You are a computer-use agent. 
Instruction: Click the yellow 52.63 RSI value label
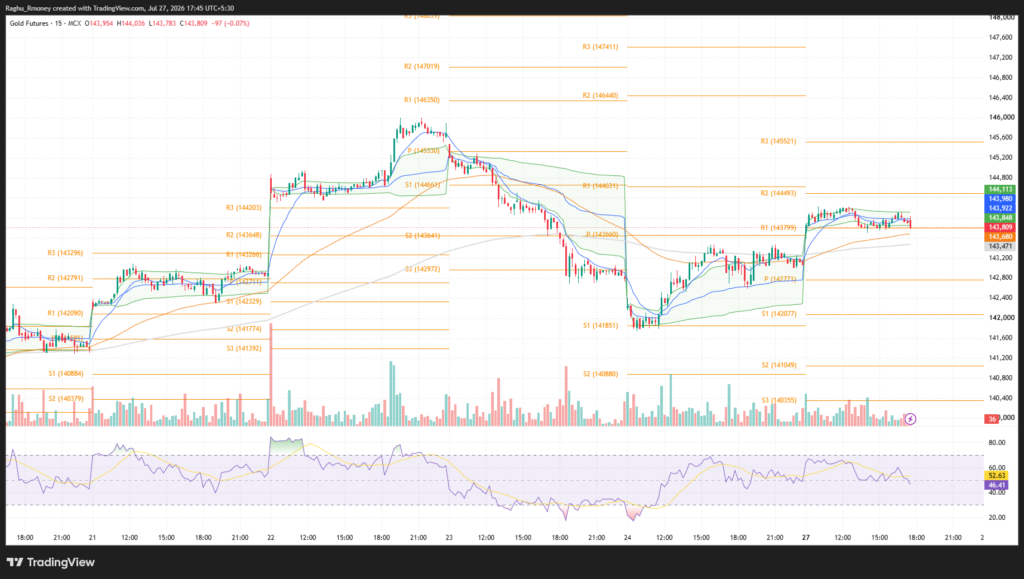(x=997, y=476)
